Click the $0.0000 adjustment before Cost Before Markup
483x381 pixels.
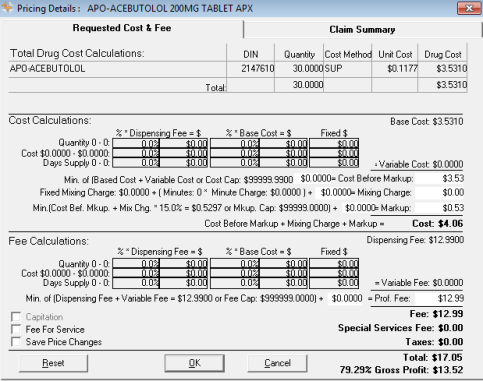[315, 179]
